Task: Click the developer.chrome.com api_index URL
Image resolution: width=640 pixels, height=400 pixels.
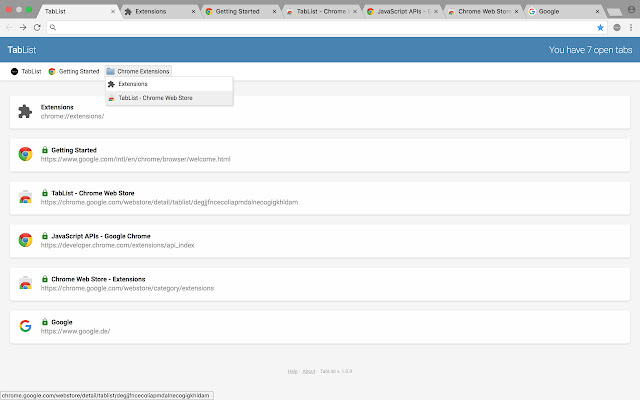Action: click(118, 245)
